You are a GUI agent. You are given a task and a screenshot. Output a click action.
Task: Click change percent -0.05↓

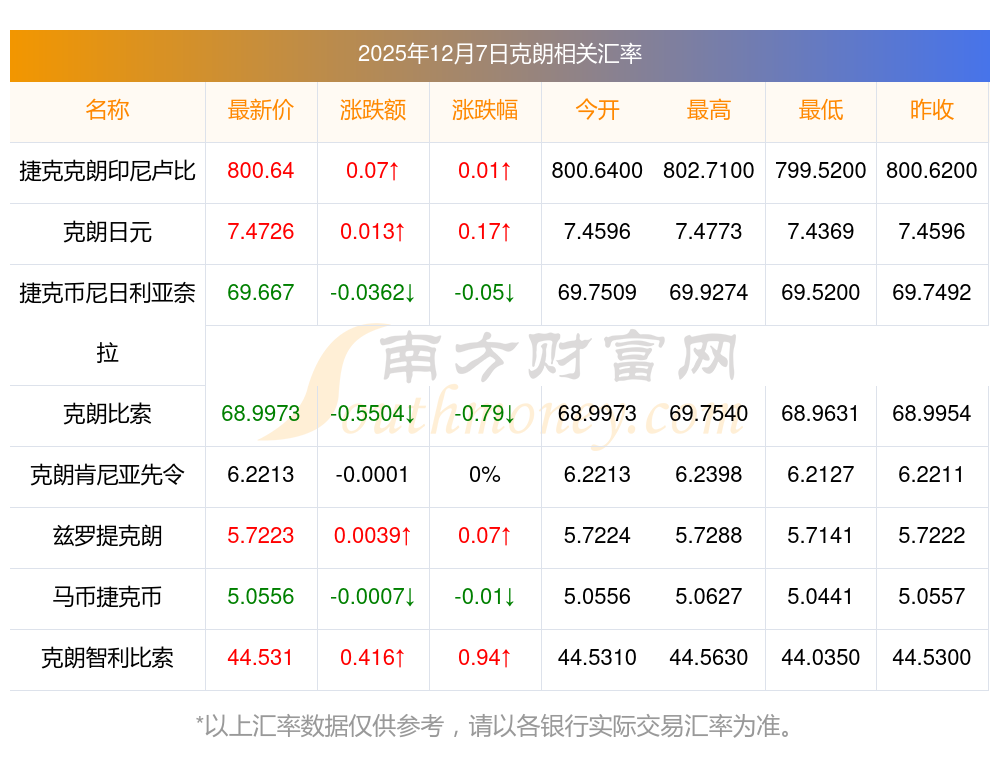(485, 293)
